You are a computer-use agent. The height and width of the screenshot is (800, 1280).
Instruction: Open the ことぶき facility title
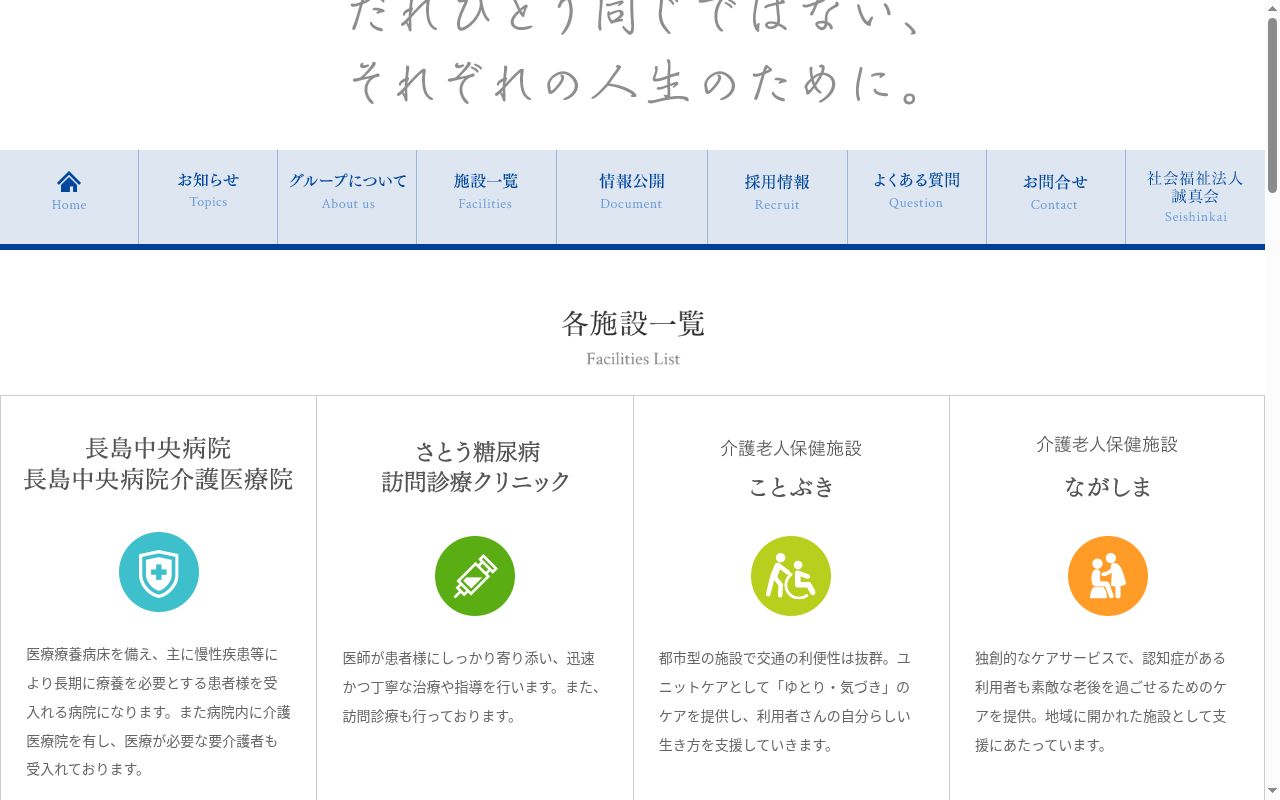coord(791,487)
